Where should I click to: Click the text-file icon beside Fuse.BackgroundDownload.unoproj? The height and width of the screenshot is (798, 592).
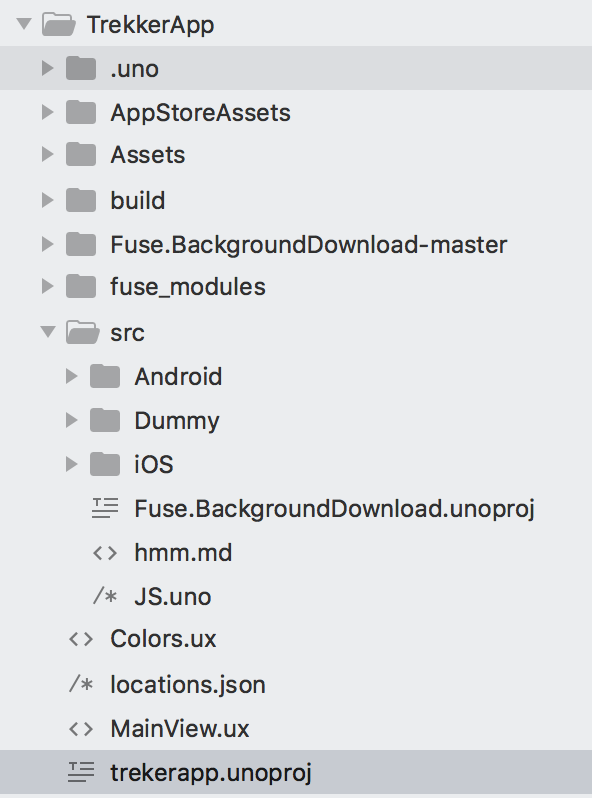tap(105, 508)
